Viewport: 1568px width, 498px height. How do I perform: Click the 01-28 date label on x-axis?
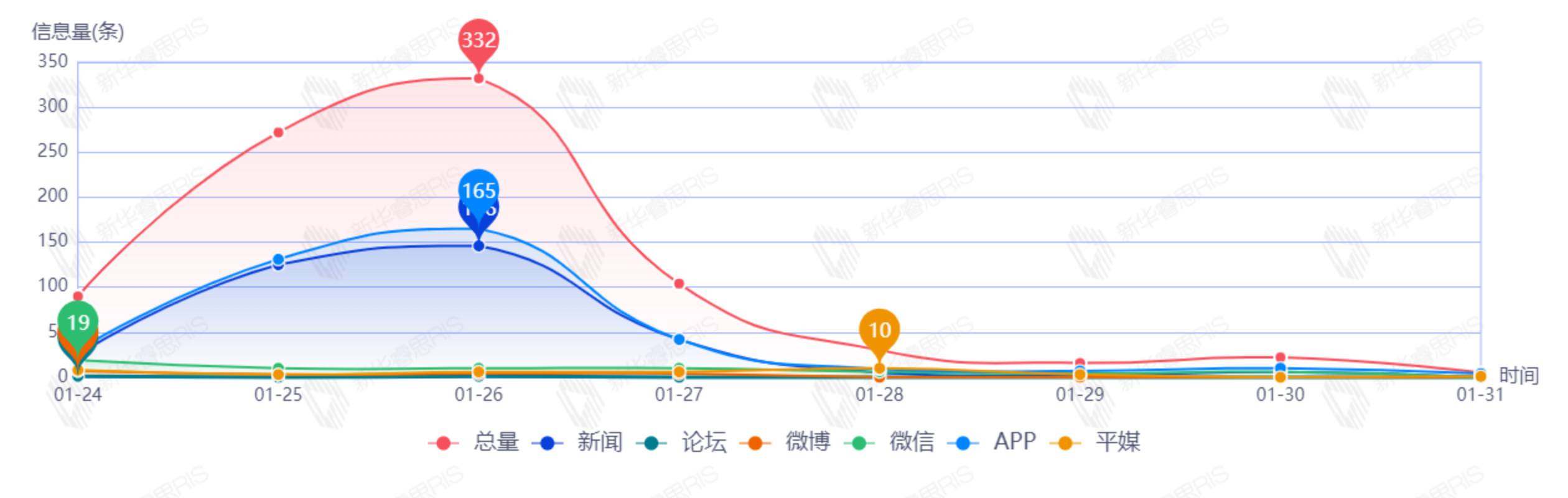[x=879, y=395]
